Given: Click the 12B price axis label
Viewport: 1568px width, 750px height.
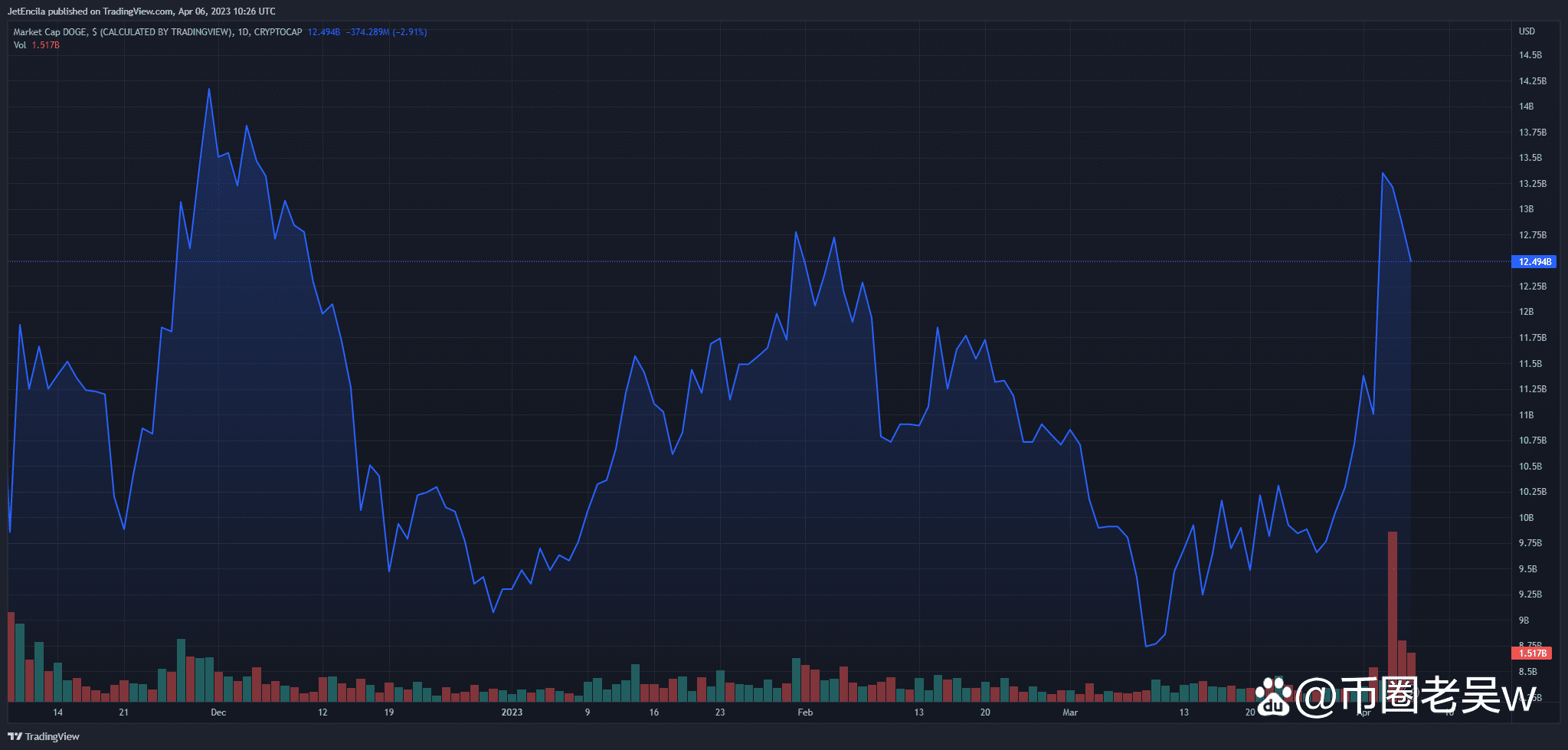Looking at the screenshot, I should click(x=1527, y=312).
